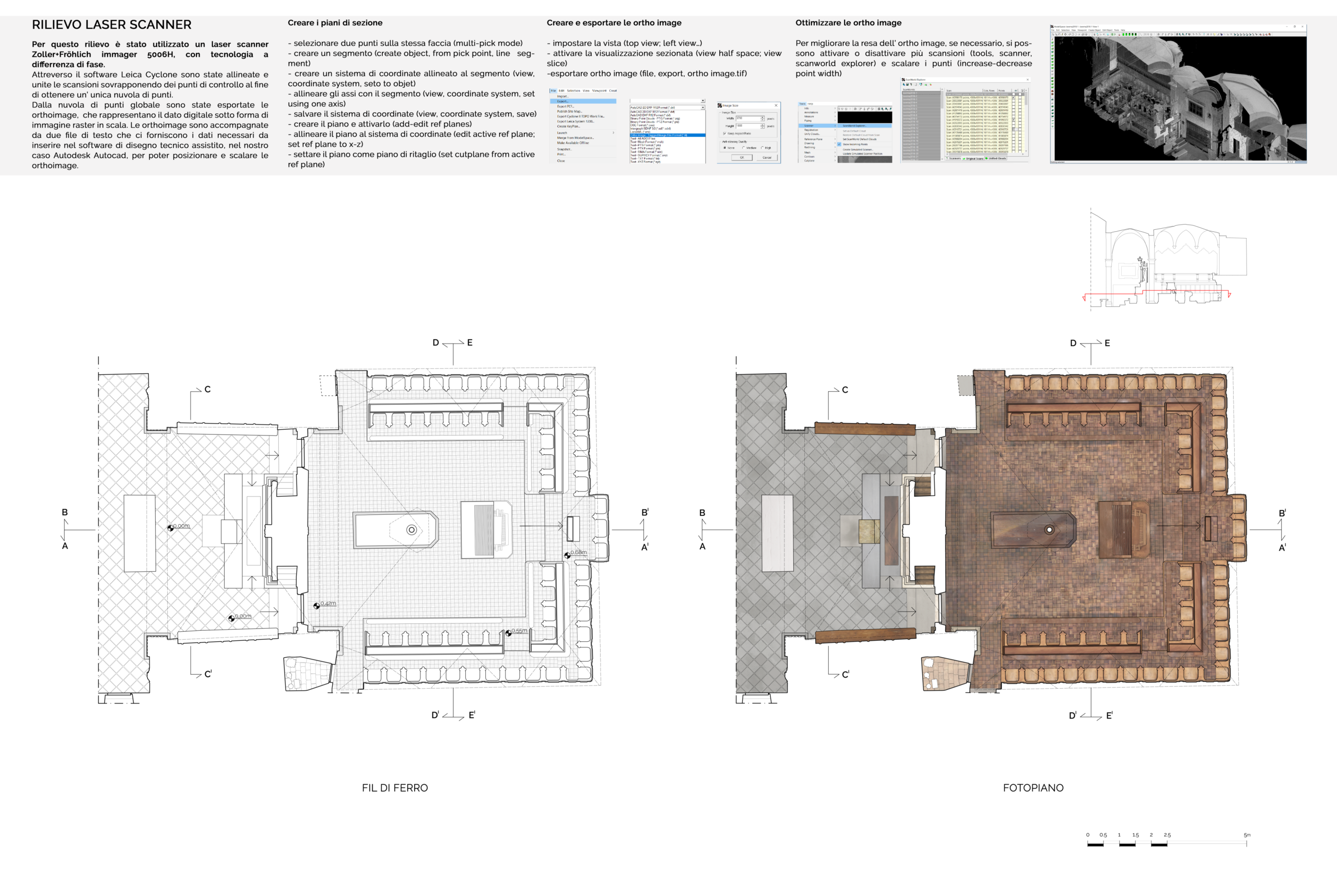
Task: Select the Medium anti-aliasing radio button
Action: (x=744, y=148)
